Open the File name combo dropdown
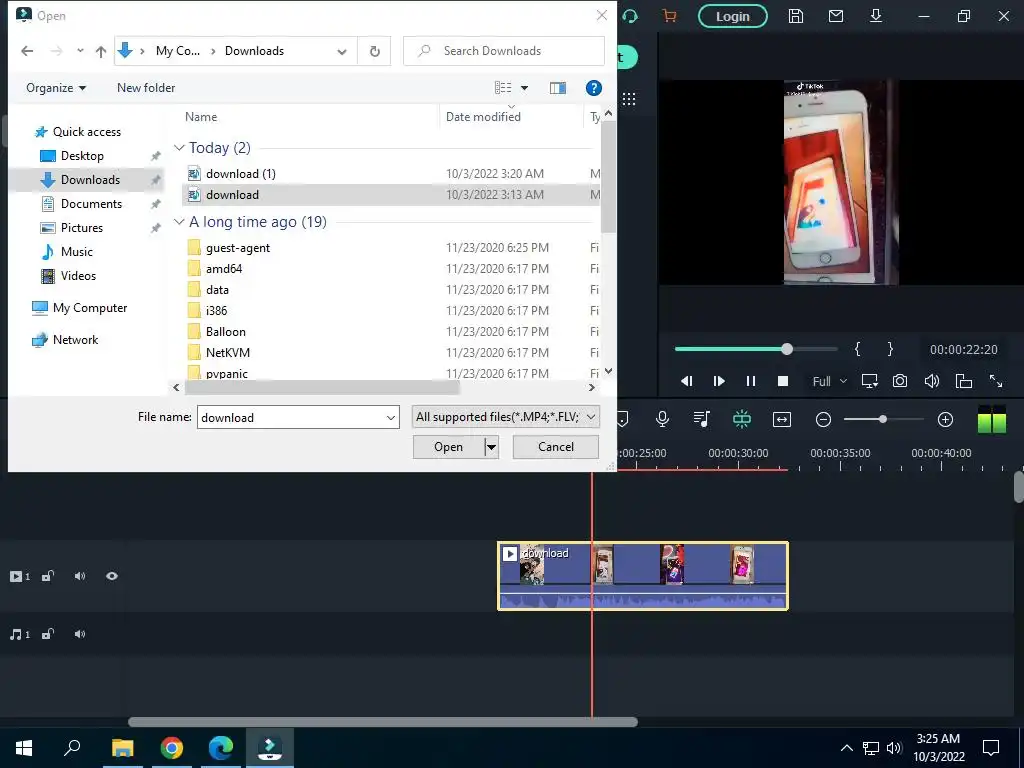This screenshot has width=1024, height=768. [391, 417]
